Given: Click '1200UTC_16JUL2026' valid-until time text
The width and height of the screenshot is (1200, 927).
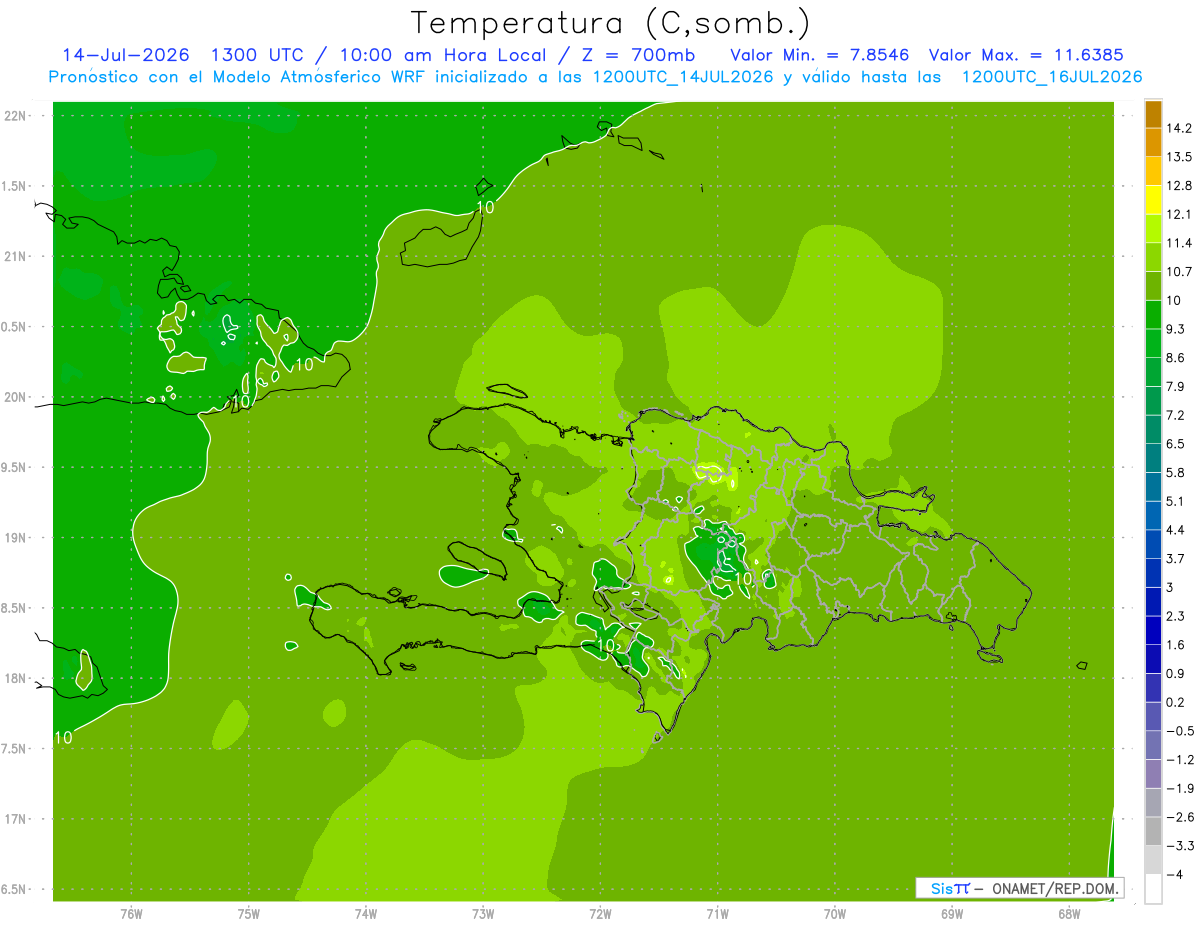Looking at the screenshot, I should click(1052, 77).
